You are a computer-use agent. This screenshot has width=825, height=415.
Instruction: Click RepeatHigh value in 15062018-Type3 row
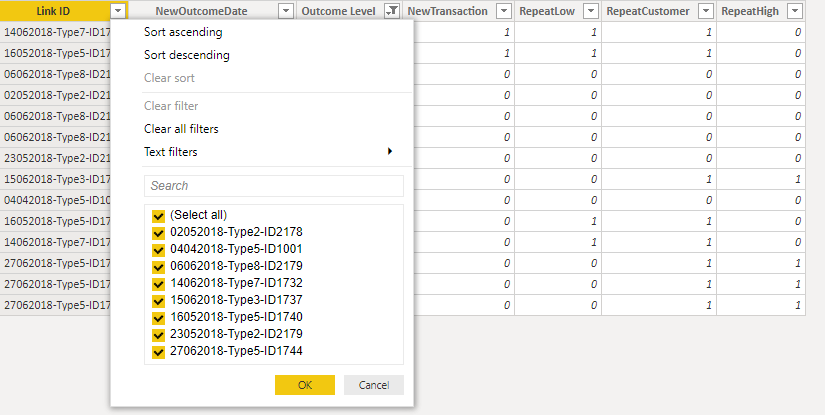click(x=798, y=179)
